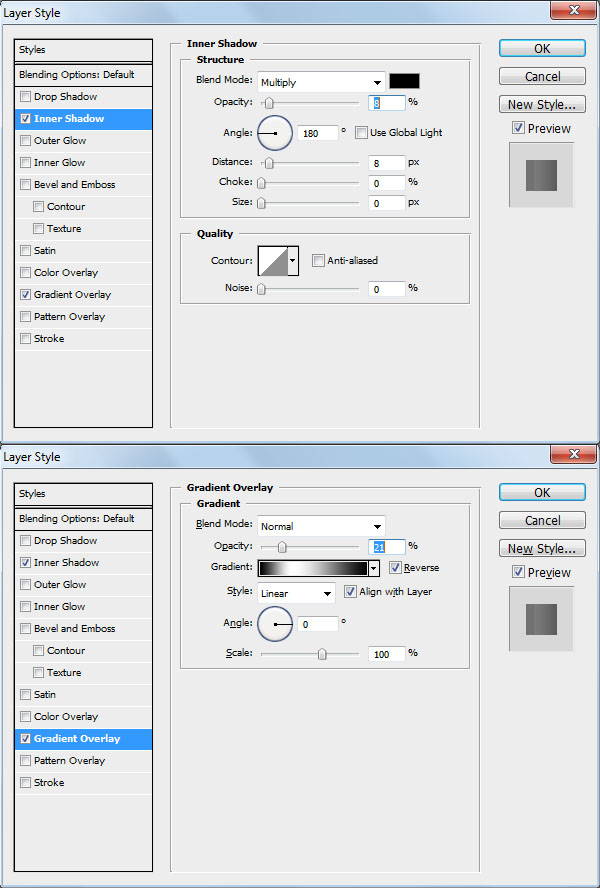Click the Gradient angle 0 input field
The height and width of the screenshot is (888, 600).
coord(317,624)
